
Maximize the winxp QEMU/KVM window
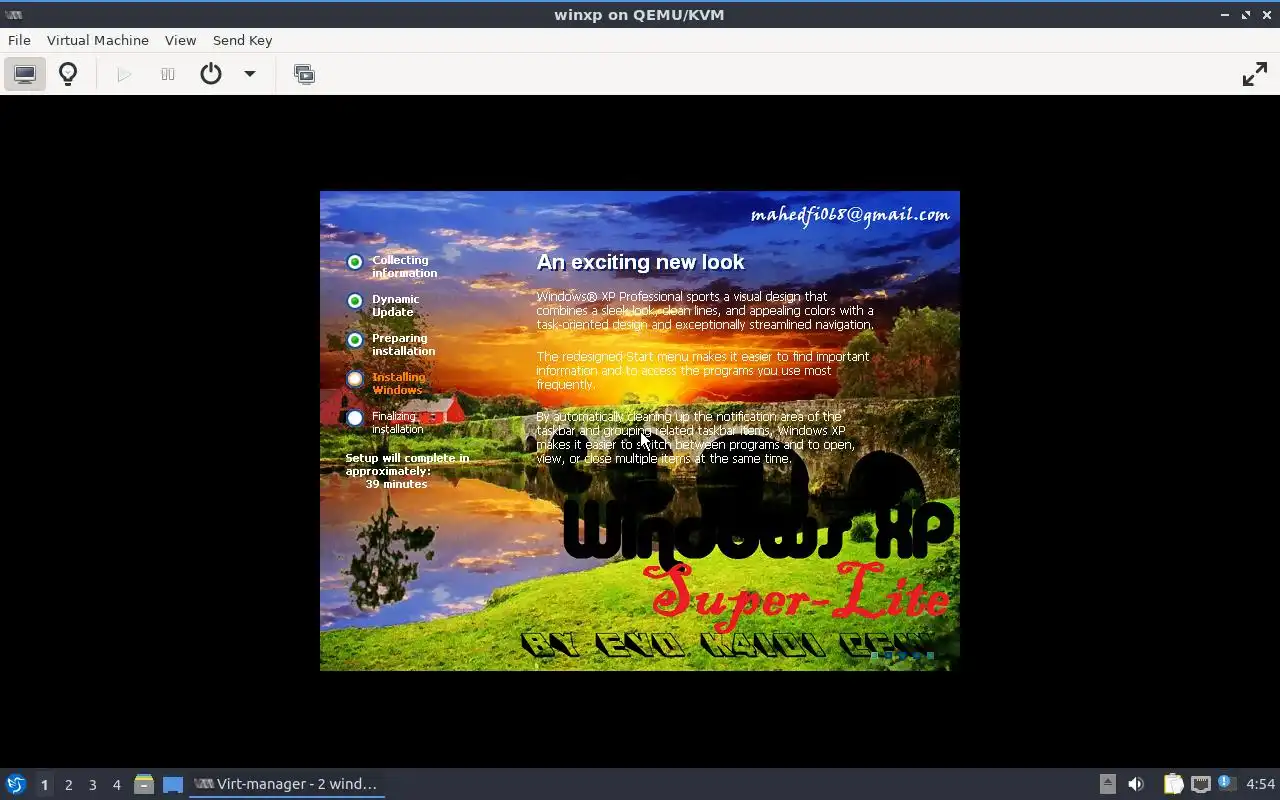coord(1246,15)
